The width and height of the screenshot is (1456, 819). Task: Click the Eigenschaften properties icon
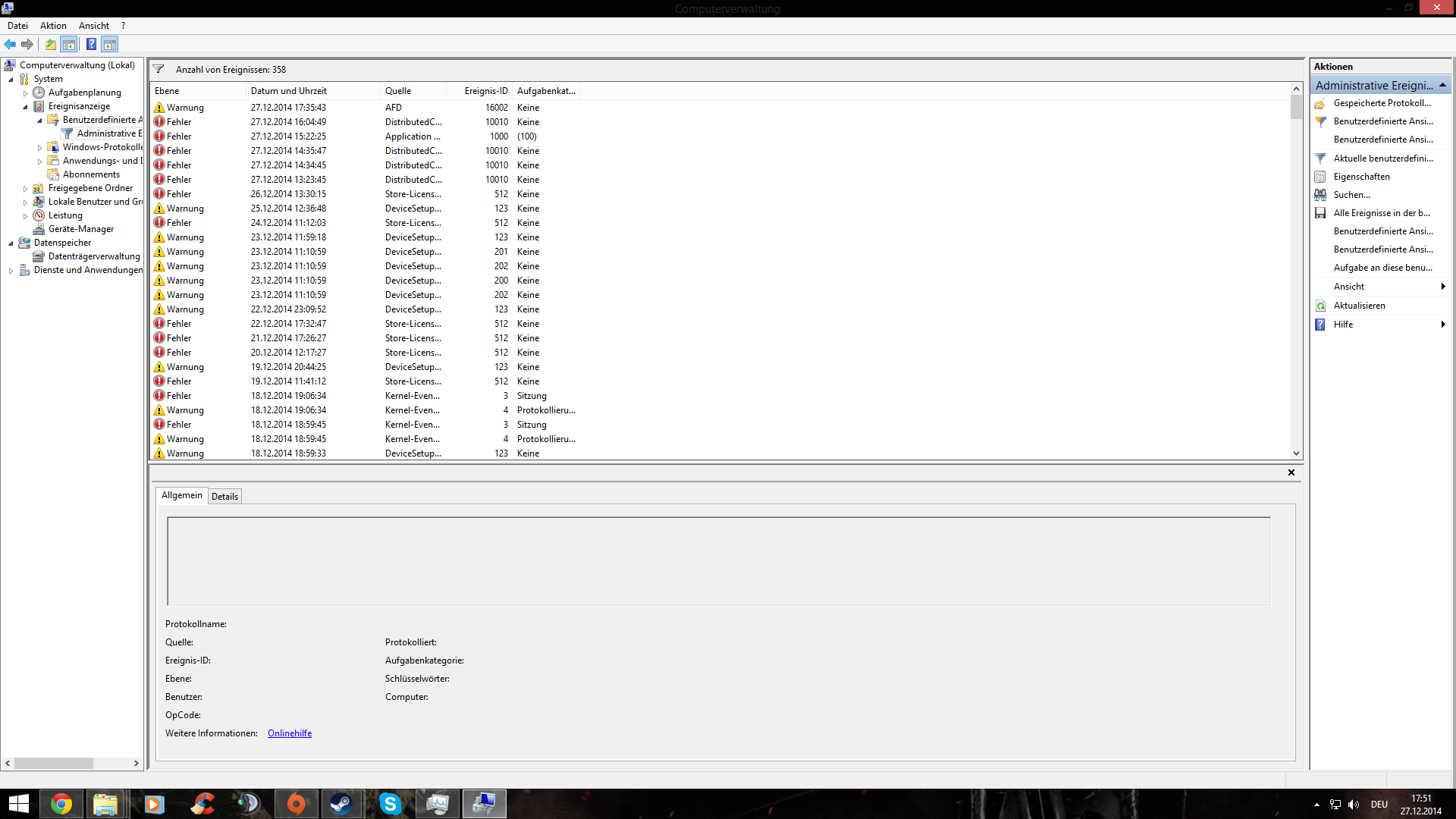1320,177
